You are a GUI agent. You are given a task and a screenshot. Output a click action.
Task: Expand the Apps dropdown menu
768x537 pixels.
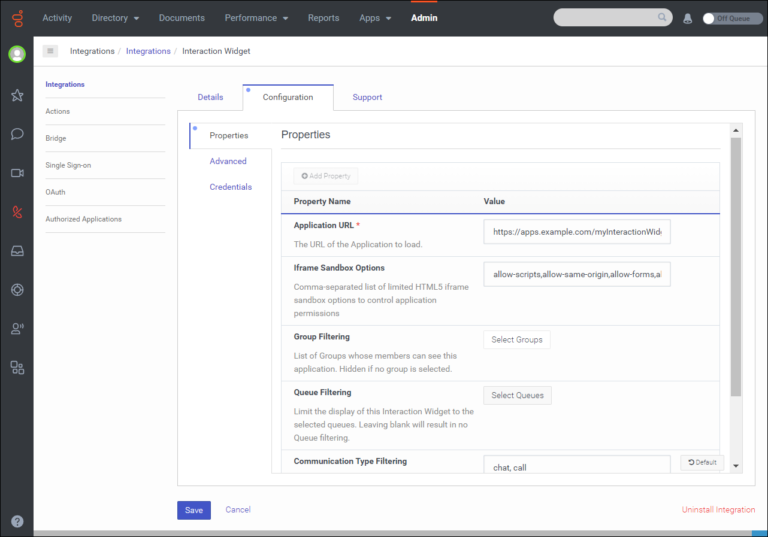[375, 18]
